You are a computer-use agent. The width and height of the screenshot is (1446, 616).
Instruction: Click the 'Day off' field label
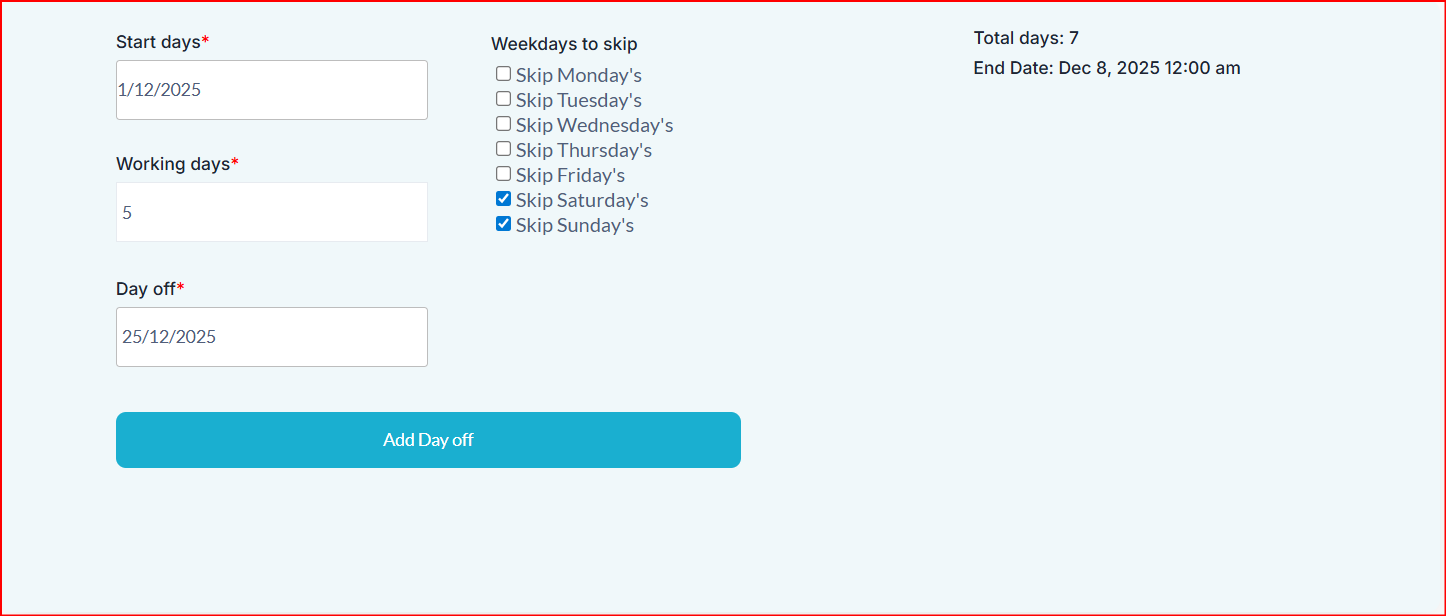[146, 289]
